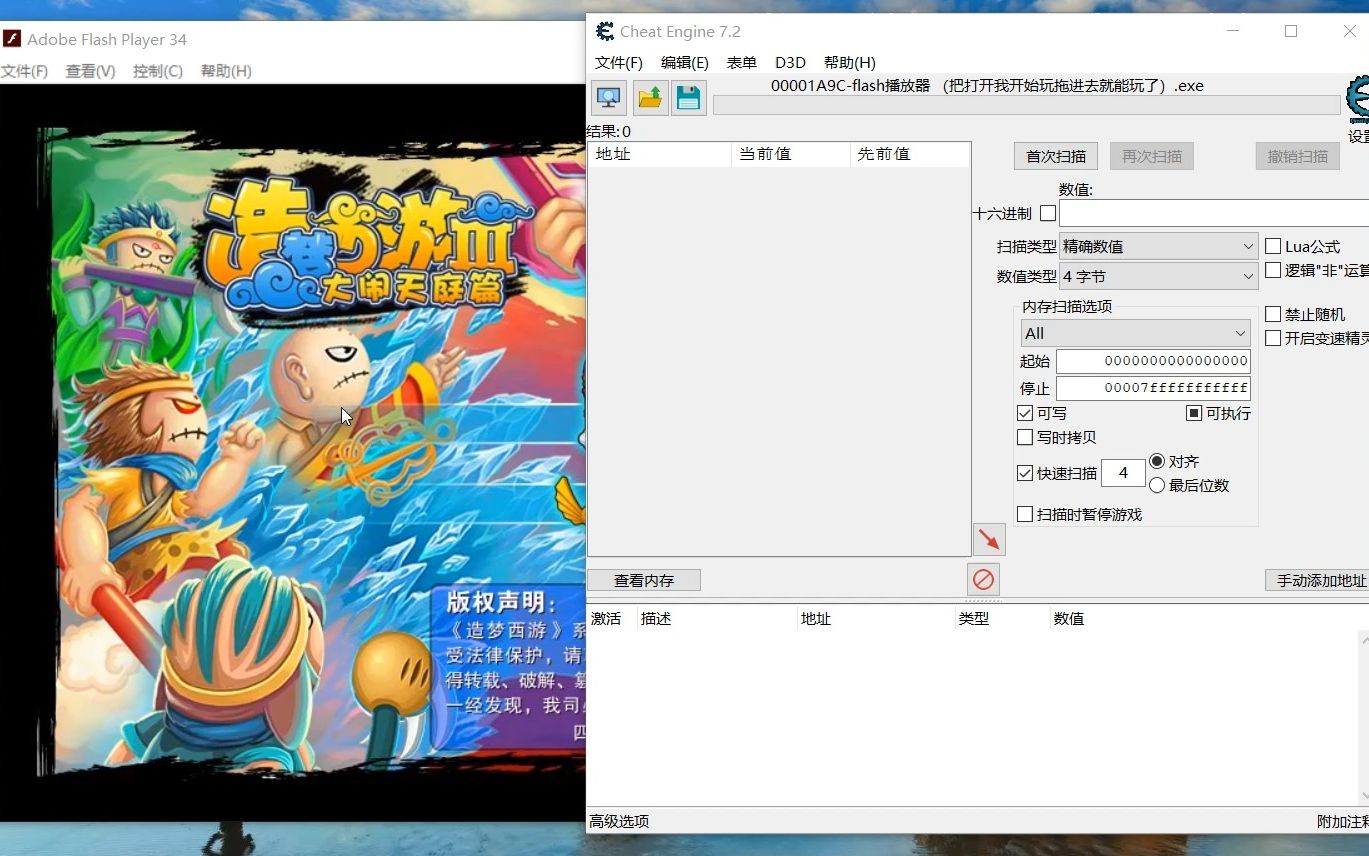
Task: Click the 当前值 column header
Action: [791, 154]
